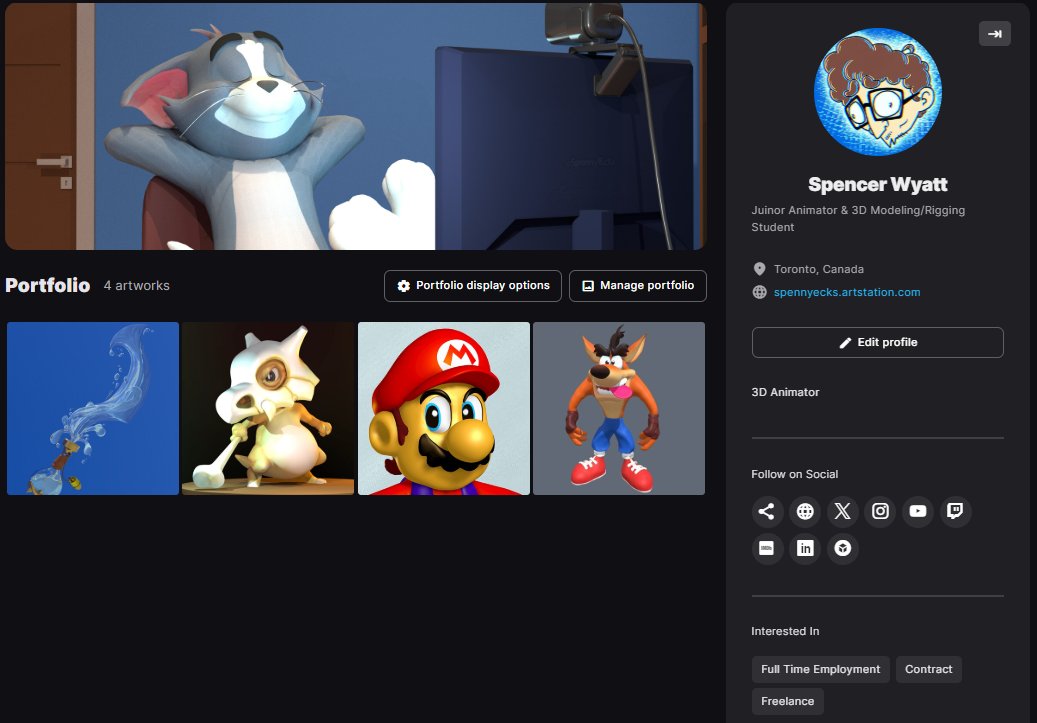
Task: Open Portfolio display options
Action: pos(473,286)
